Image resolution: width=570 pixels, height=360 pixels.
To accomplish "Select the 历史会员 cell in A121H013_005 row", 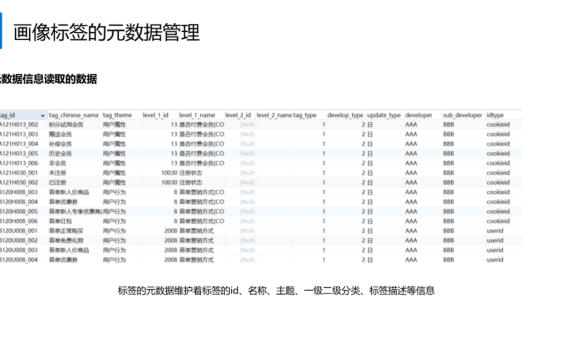I will [60, 154].
